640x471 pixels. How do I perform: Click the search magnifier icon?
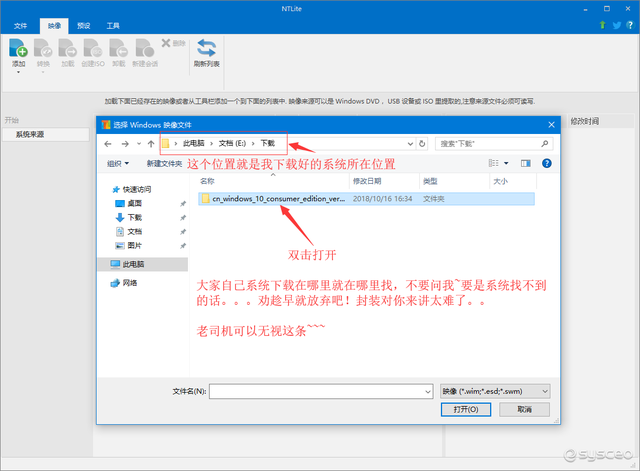[544, 144]
